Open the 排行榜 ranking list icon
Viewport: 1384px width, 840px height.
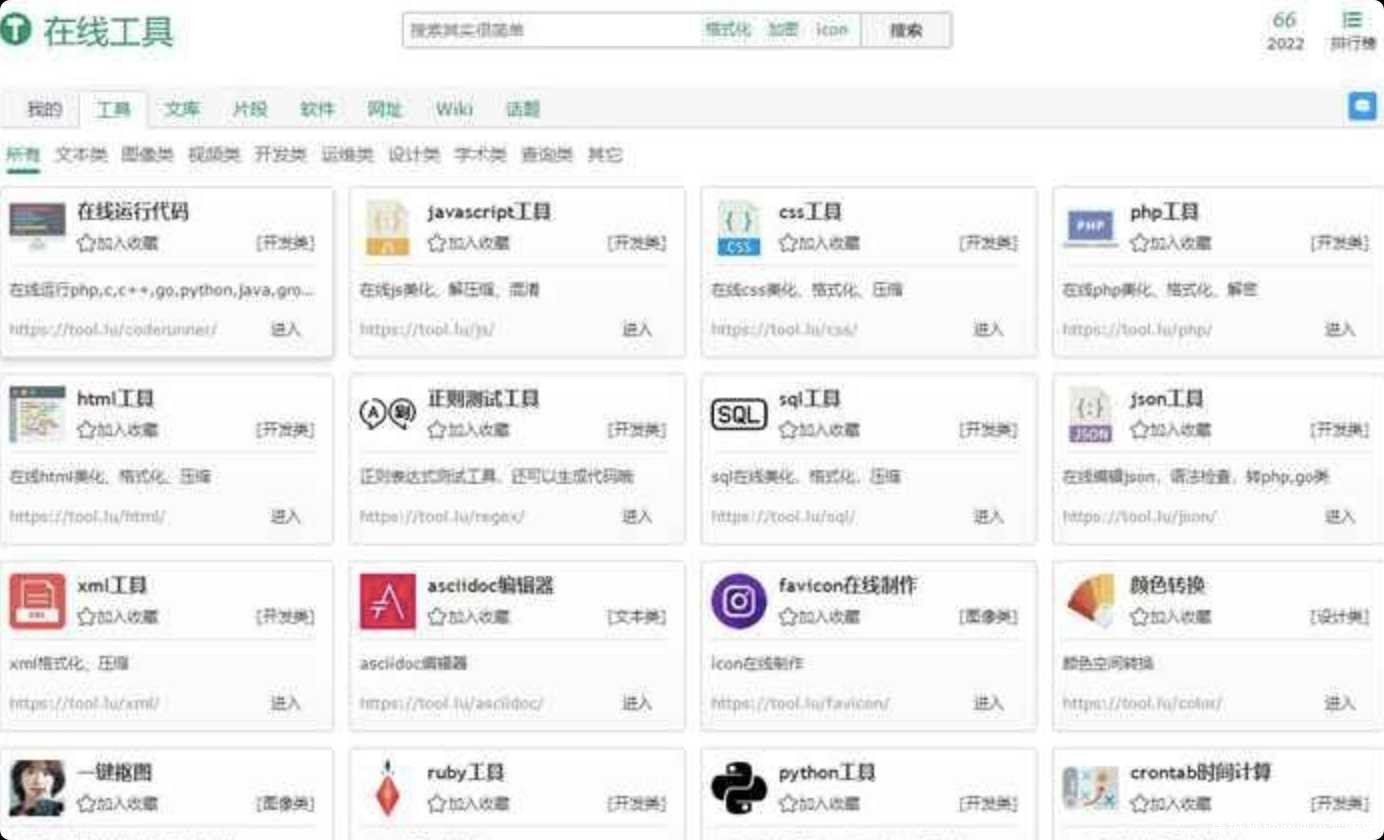coord(1352,30)
